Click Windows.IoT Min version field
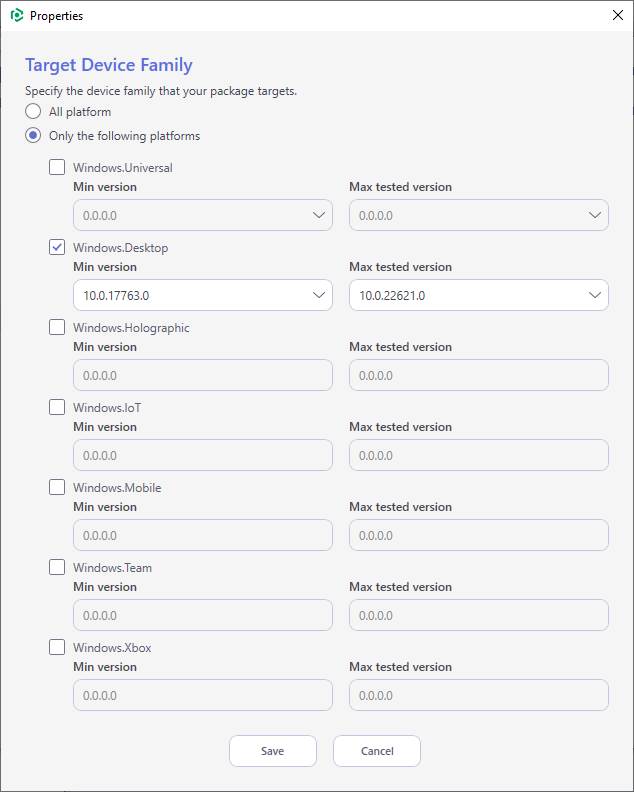 203,455
